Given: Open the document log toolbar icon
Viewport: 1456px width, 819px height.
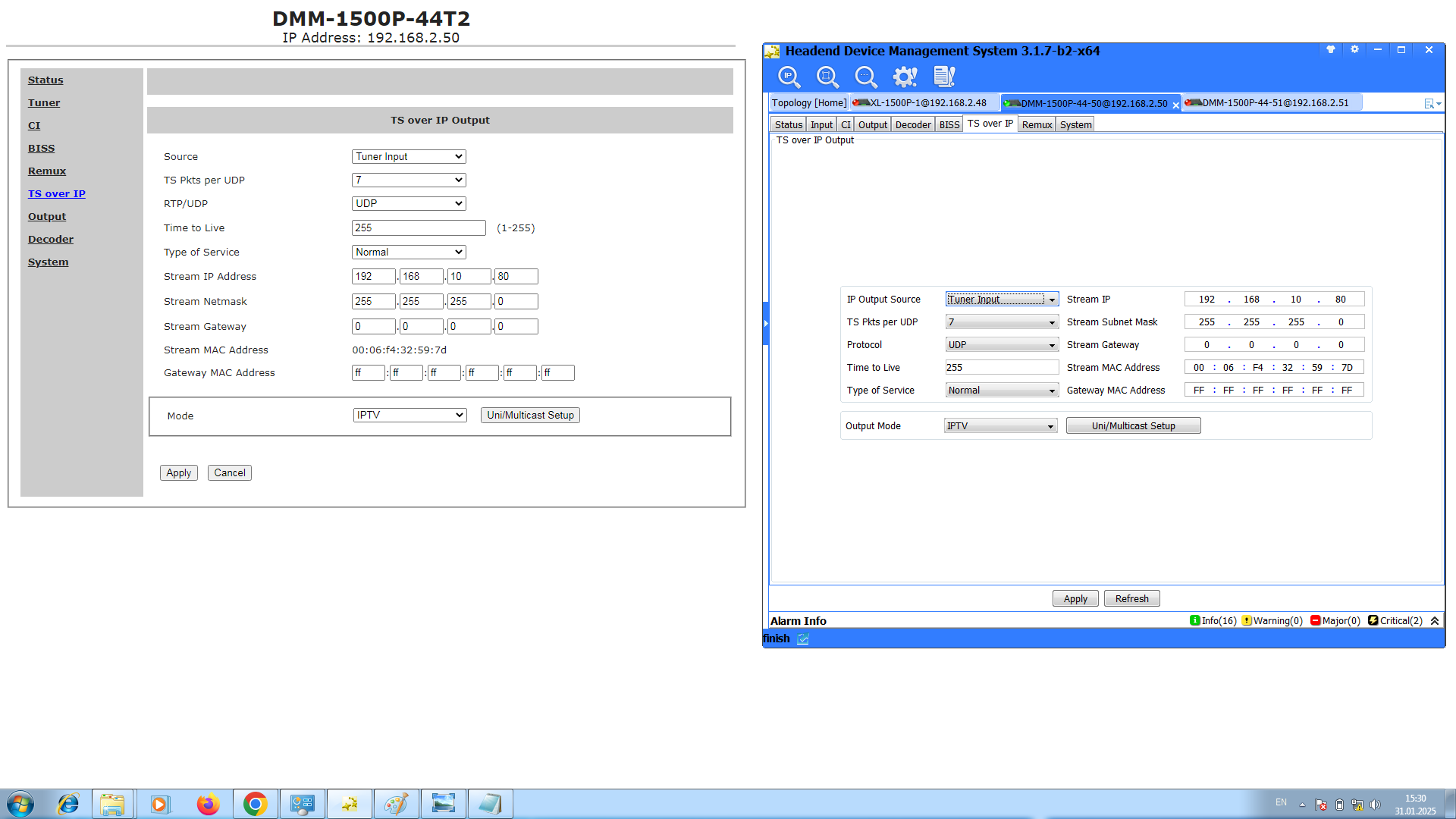Looking at the screenshot, I should (944, 77).
